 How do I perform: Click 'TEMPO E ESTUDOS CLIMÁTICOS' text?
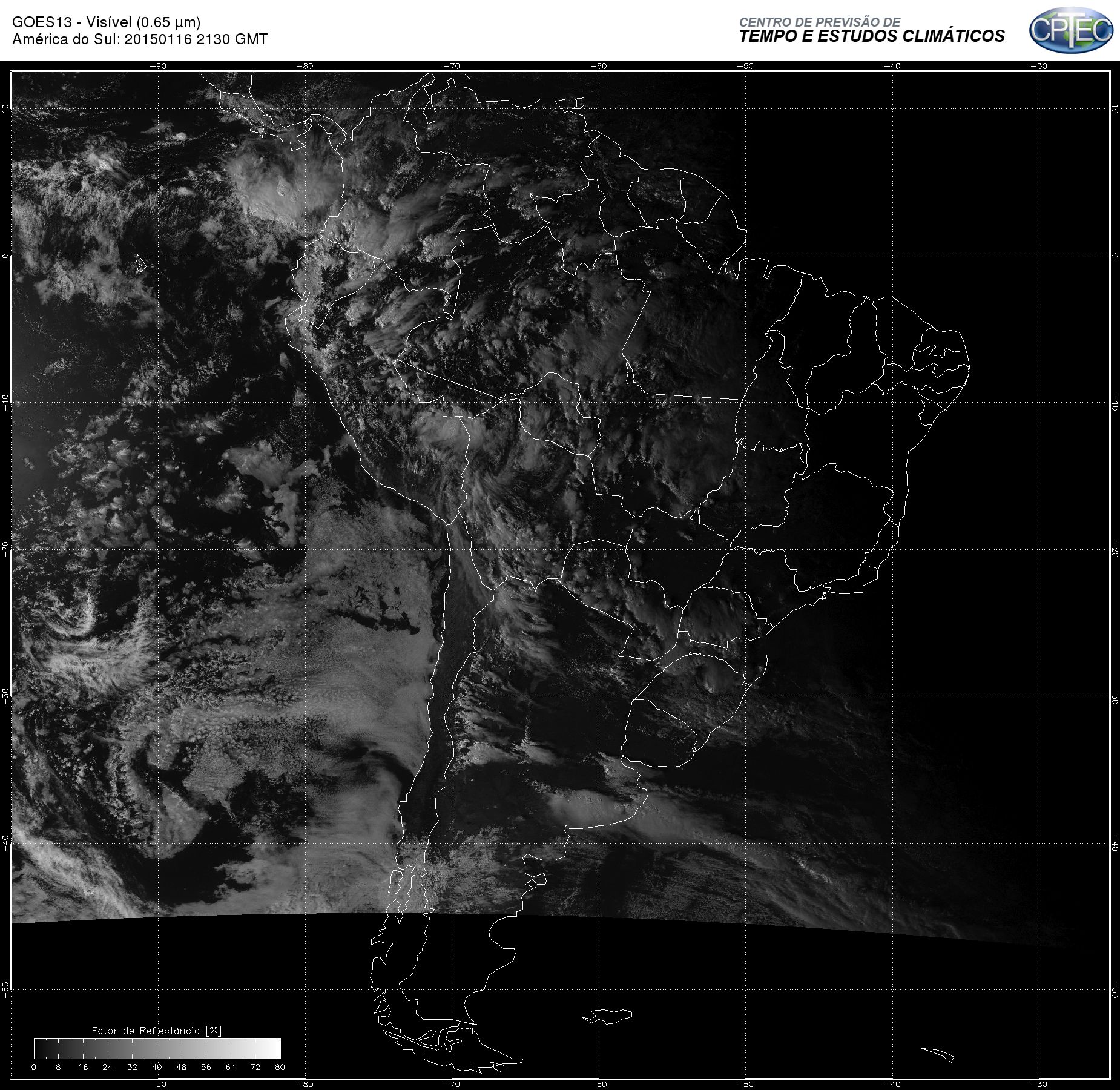point(872,36)
